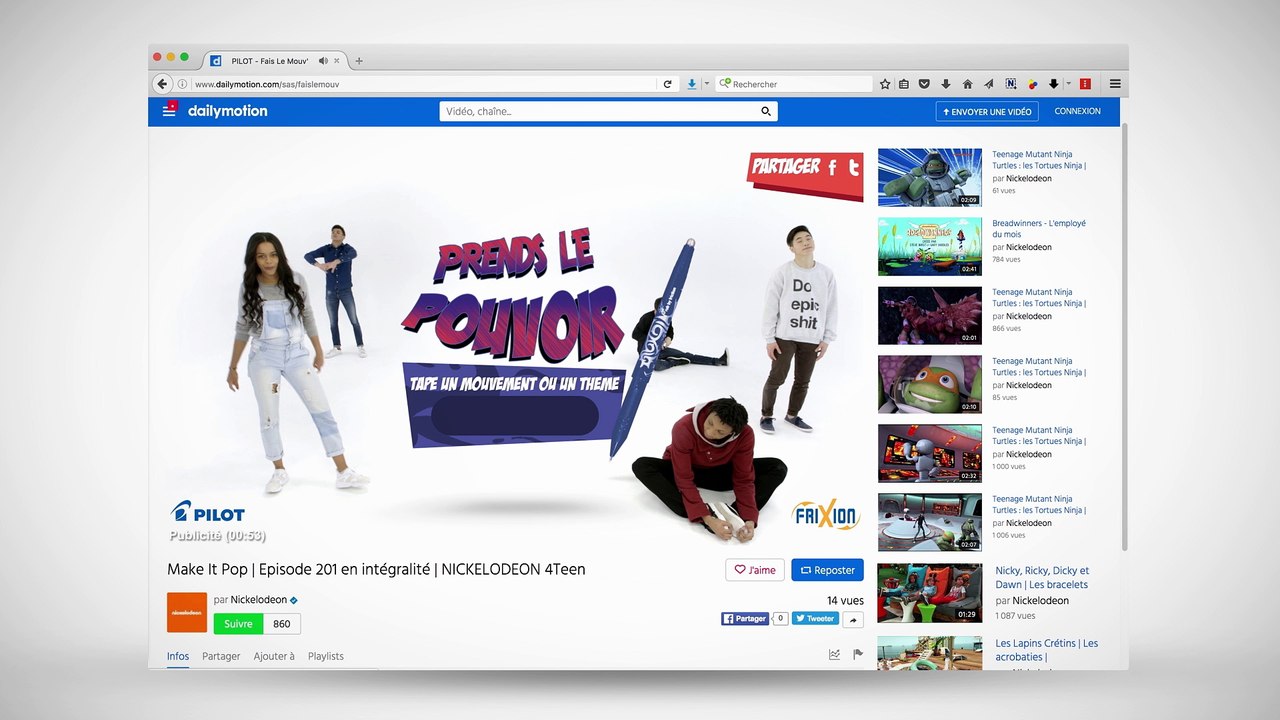Open the Firefox downloads panel arrow
The height and width of the screenshot is (720, 1280).
coord(946,84)
